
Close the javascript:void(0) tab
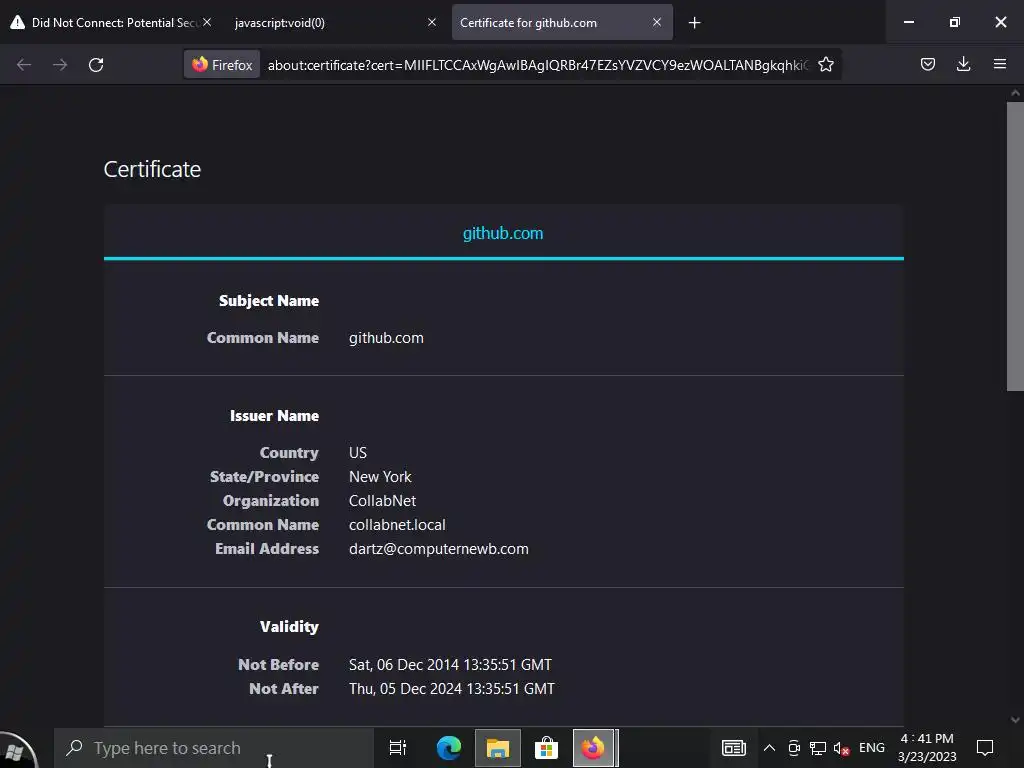coord(432,22)
